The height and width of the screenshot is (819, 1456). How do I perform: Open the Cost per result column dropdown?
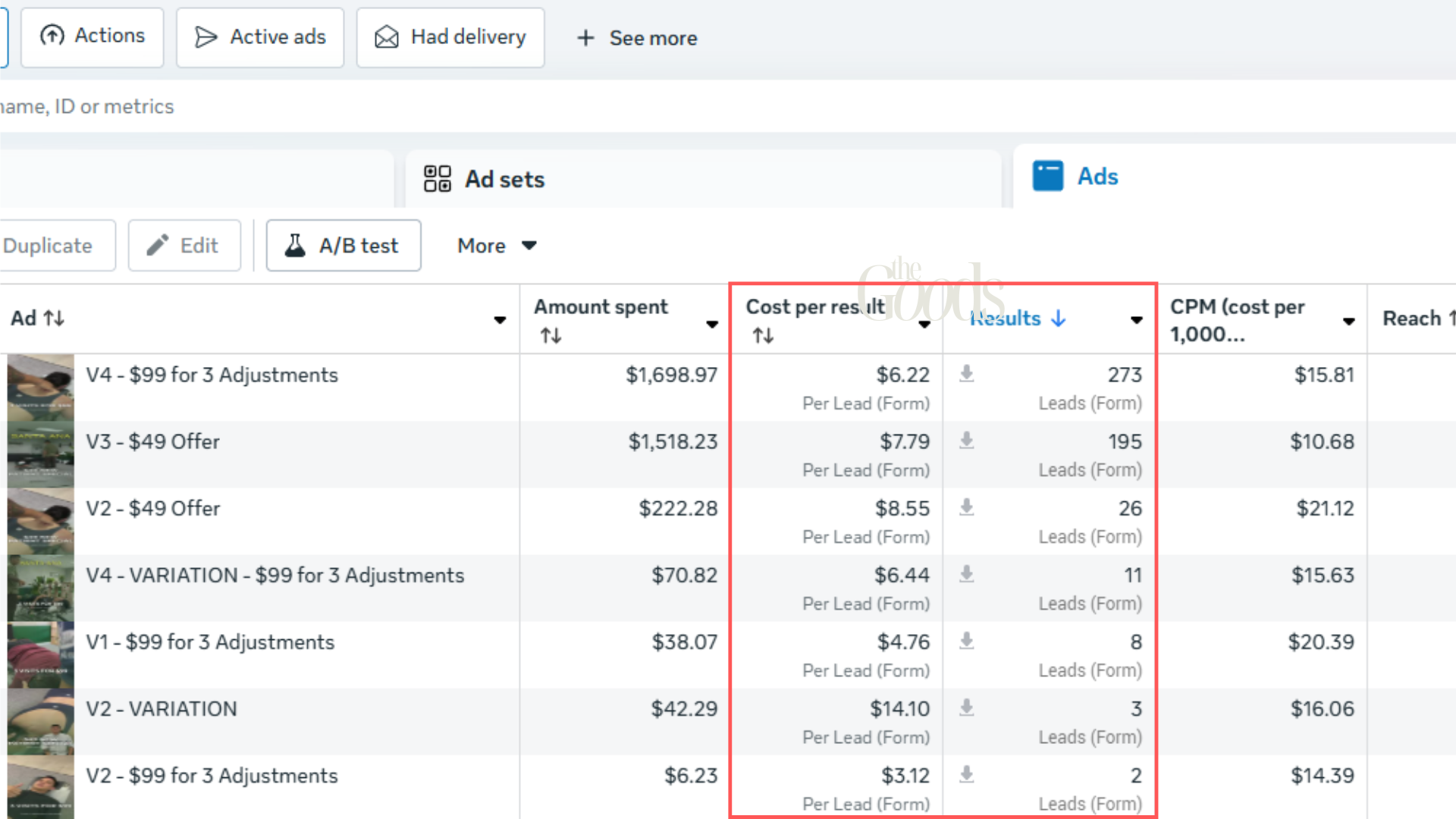tap(924, 325)
